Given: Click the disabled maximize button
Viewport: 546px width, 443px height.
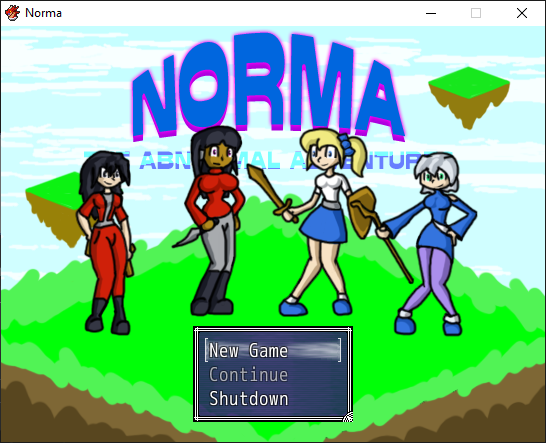Looking at the screenshot, I should tap(476, 13).
